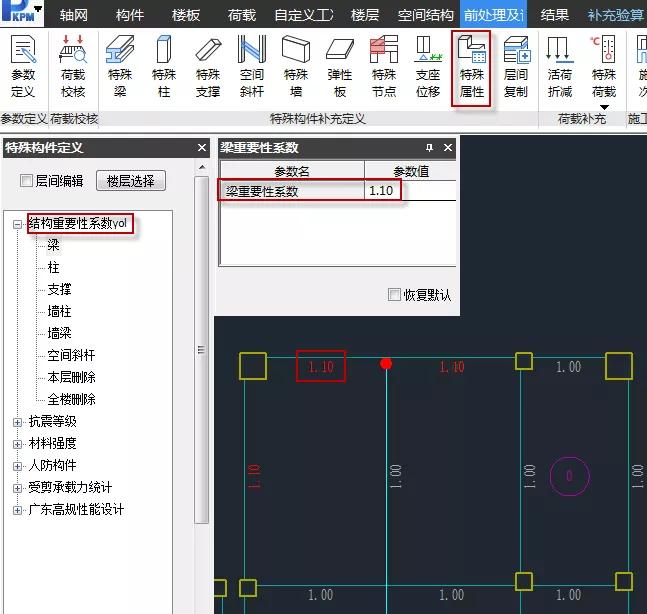
Task: Click the 楼层选择 floor selection button
Action: (x=131, y=181)
